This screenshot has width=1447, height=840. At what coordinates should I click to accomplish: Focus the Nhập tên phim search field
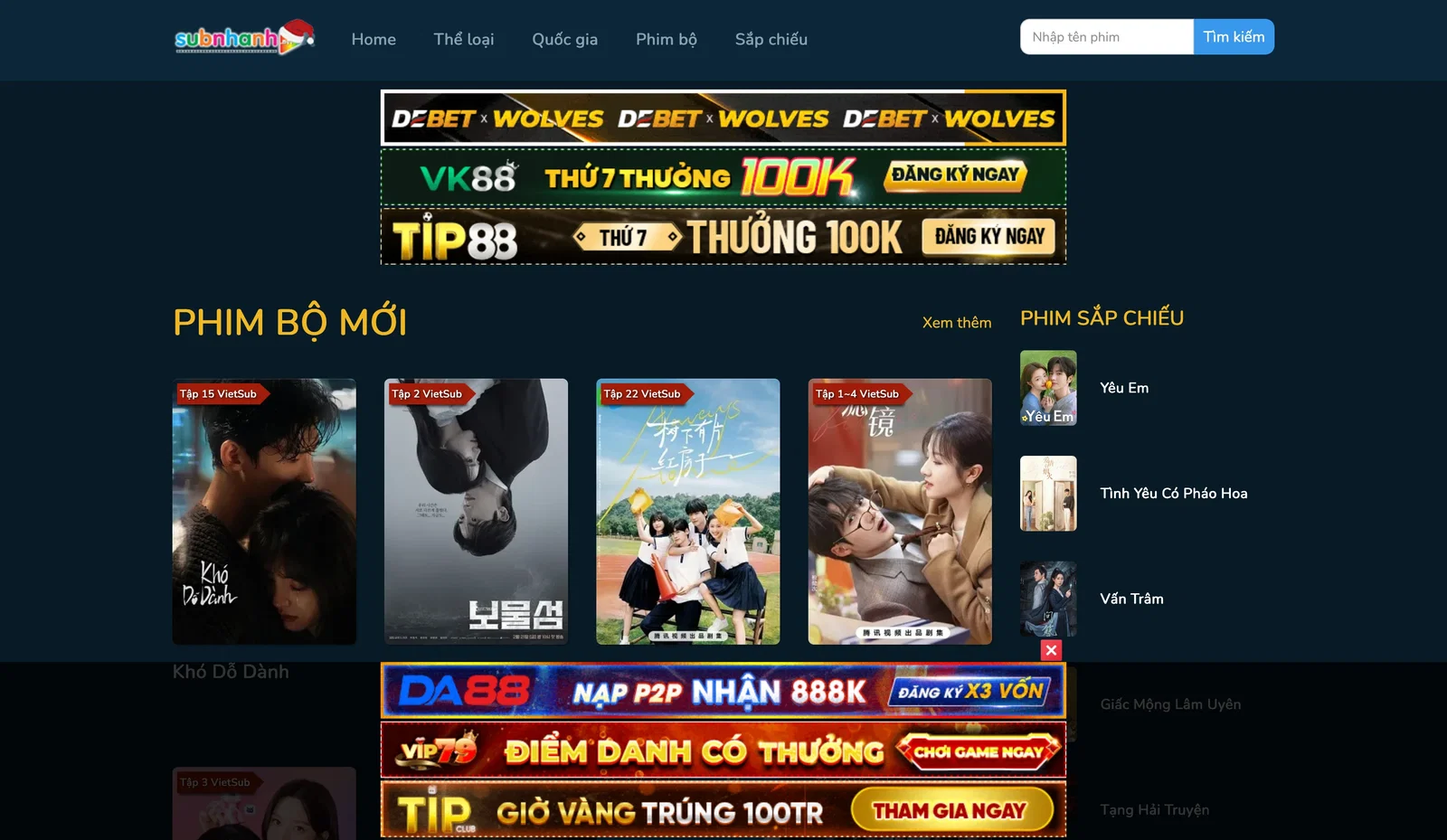[x=1106, y=37]
